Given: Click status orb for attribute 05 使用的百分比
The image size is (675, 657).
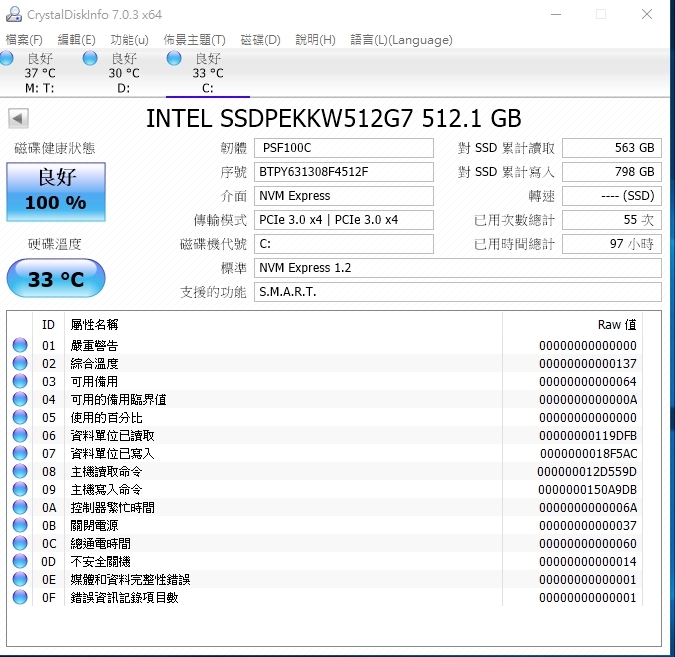Looking at the screenshot, I should [x=20, y=418].
